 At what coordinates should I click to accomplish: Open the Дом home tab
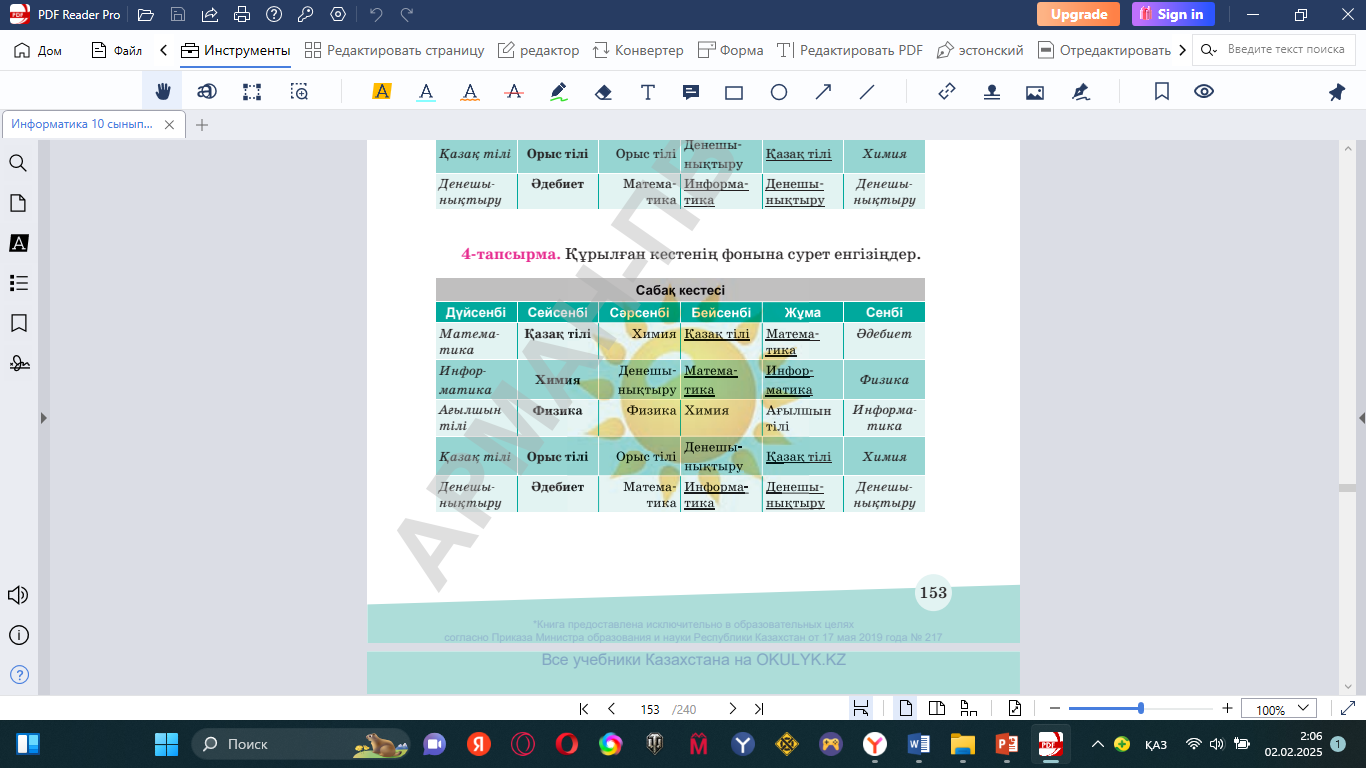click(38, 50)
